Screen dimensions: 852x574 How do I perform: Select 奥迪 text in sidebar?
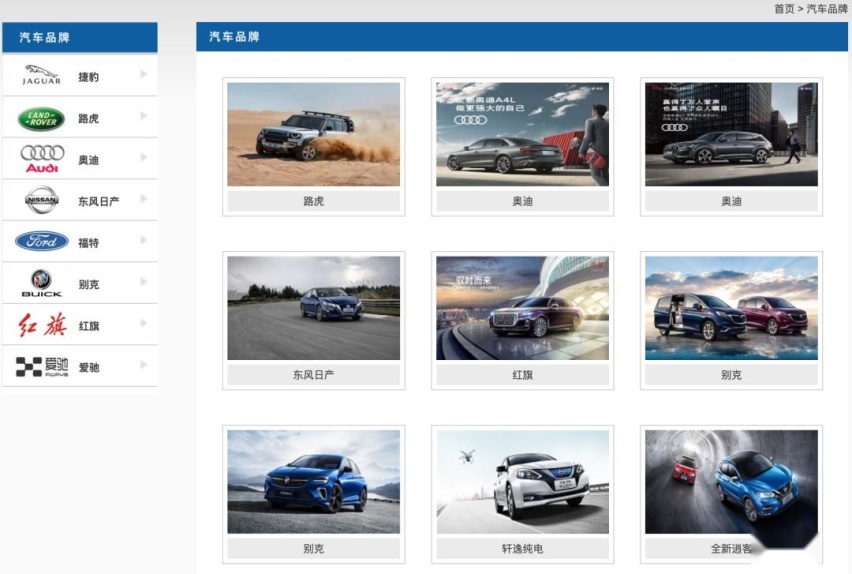[88, 160]
